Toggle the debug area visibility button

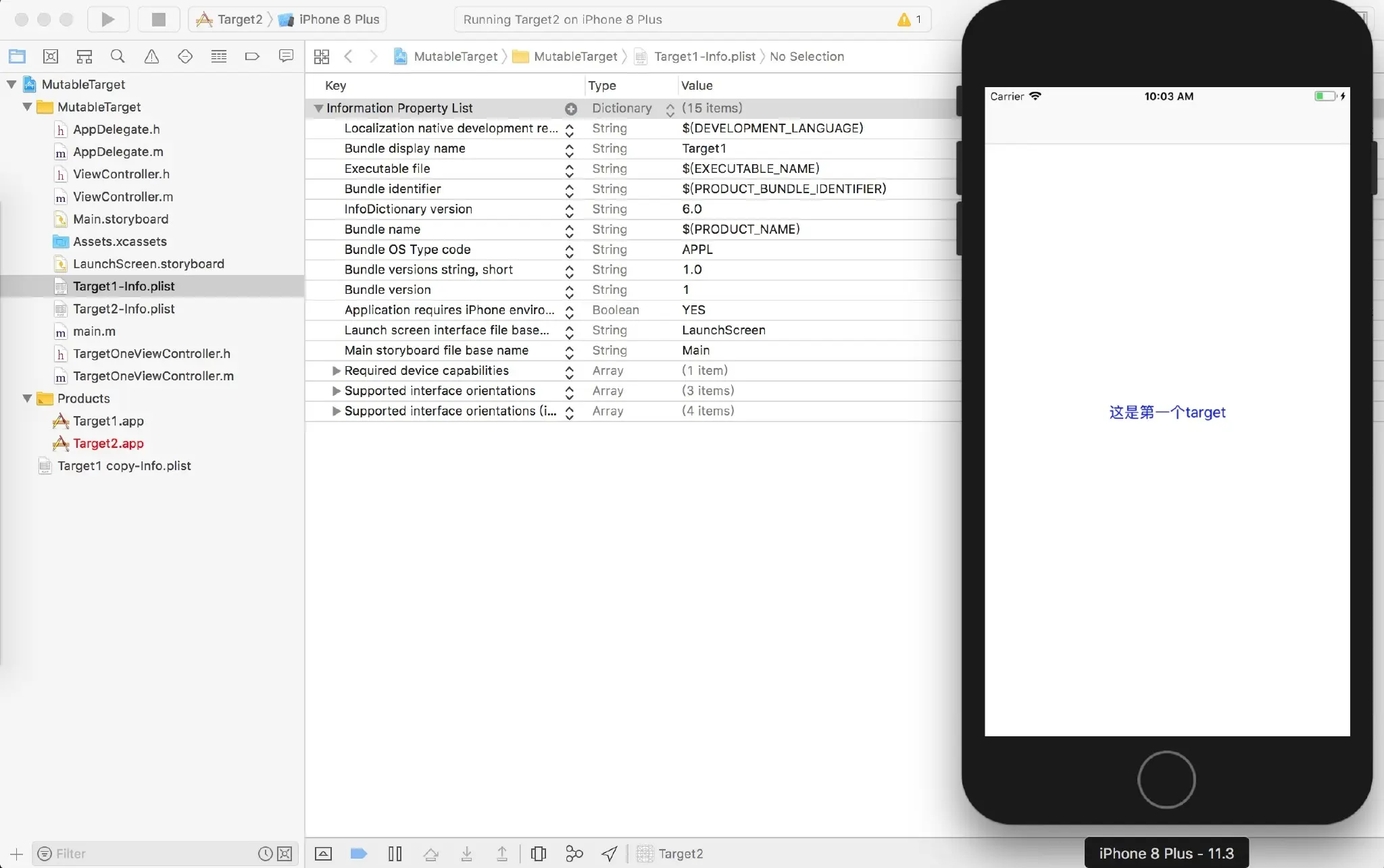(x=324, y=854)
